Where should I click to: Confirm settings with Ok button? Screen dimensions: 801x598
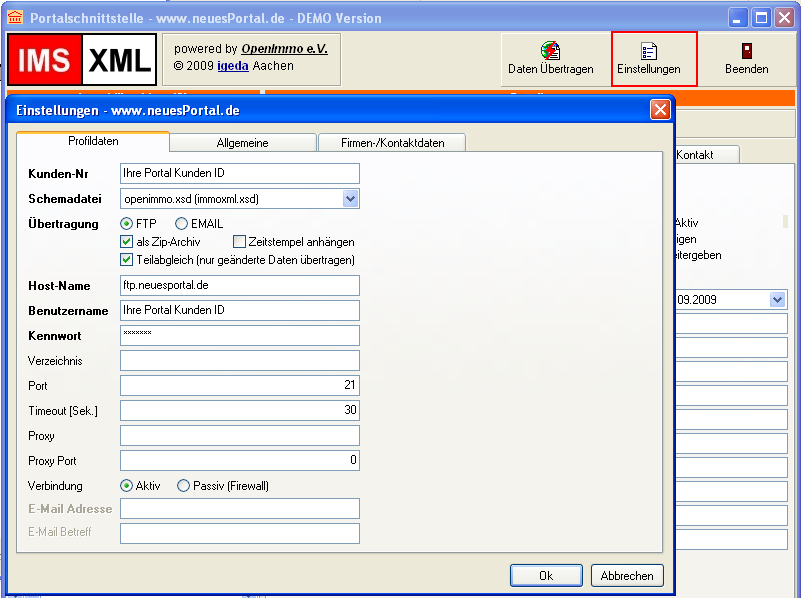(545, 575)
